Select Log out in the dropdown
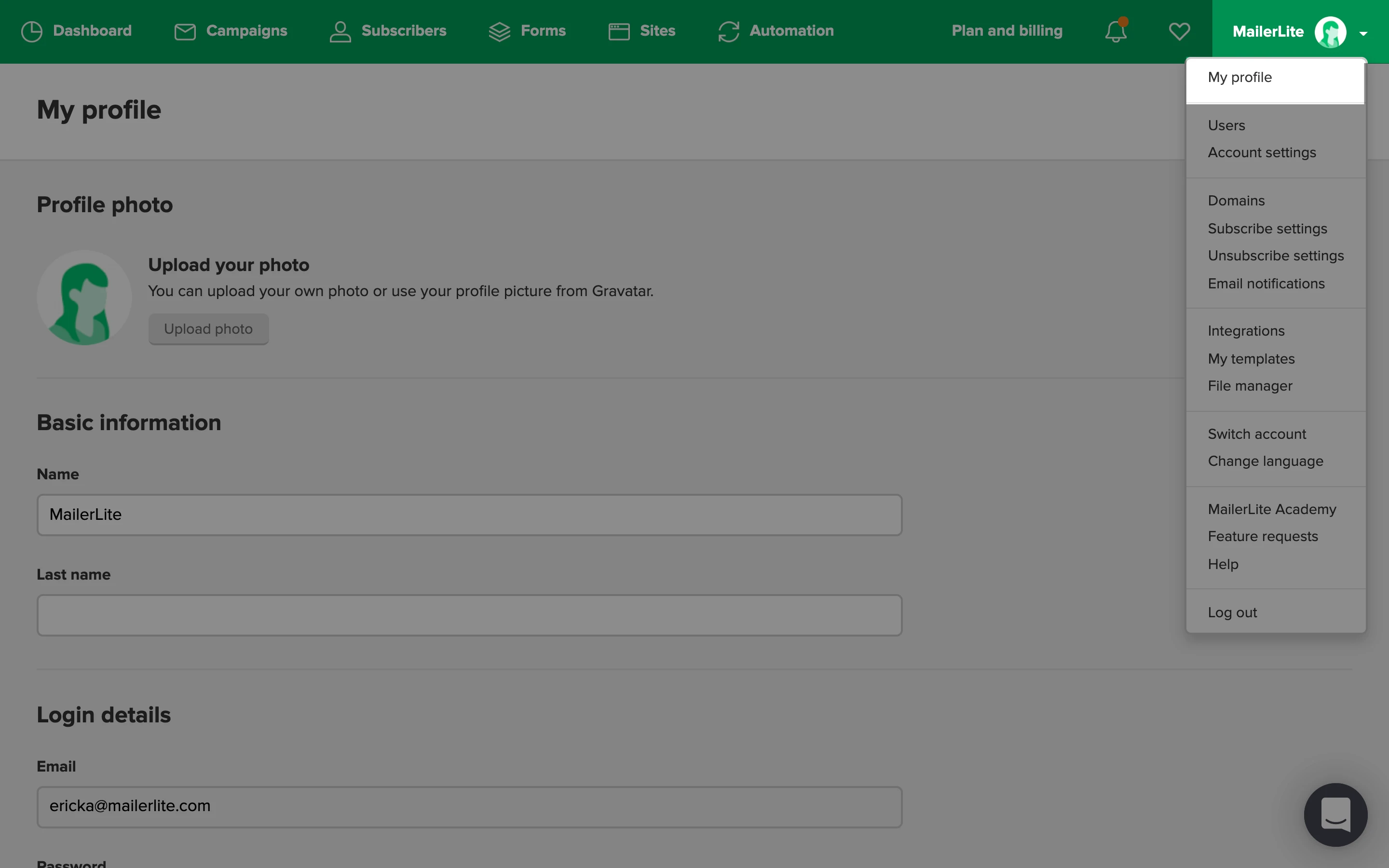Image resolution: width=1389 pixels, height=868 pixels. (x=1232, y=612)
